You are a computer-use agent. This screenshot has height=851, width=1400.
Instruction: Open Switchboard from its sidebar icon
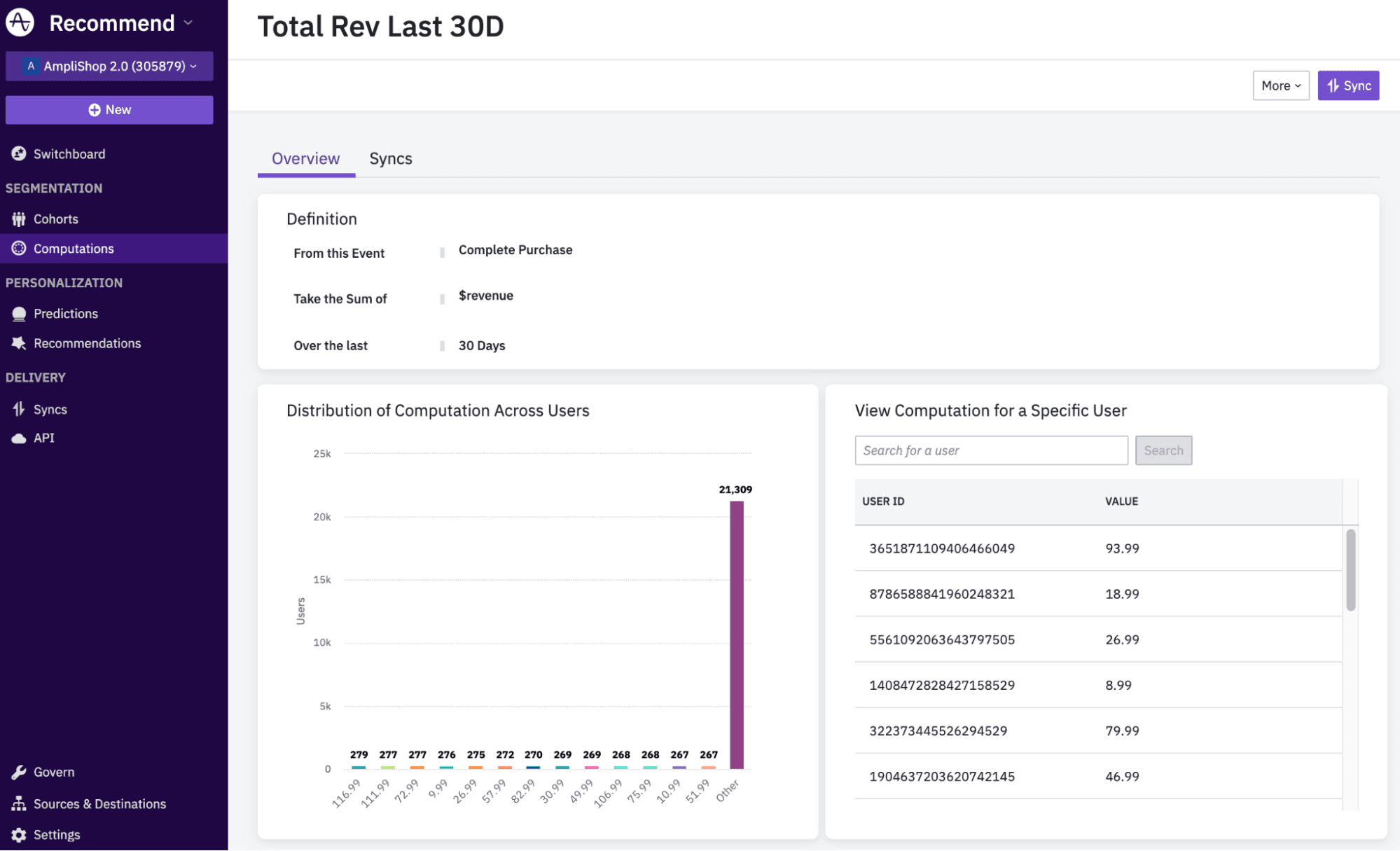pyautogui.click(x=19, y=153)
